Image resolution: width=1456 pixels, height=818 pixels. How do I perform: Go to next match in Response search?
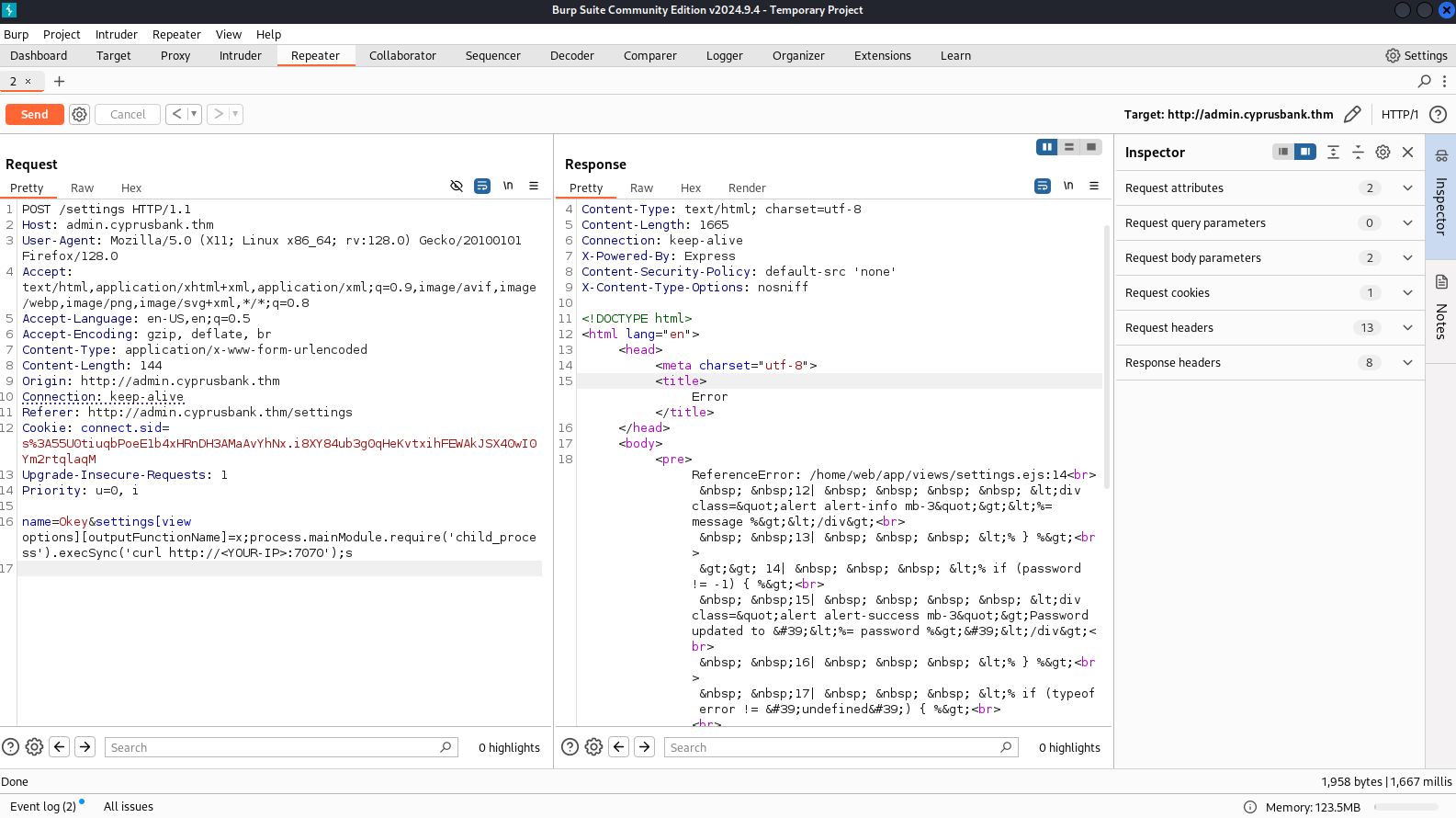pyautogui.click(x=645, y=747)
